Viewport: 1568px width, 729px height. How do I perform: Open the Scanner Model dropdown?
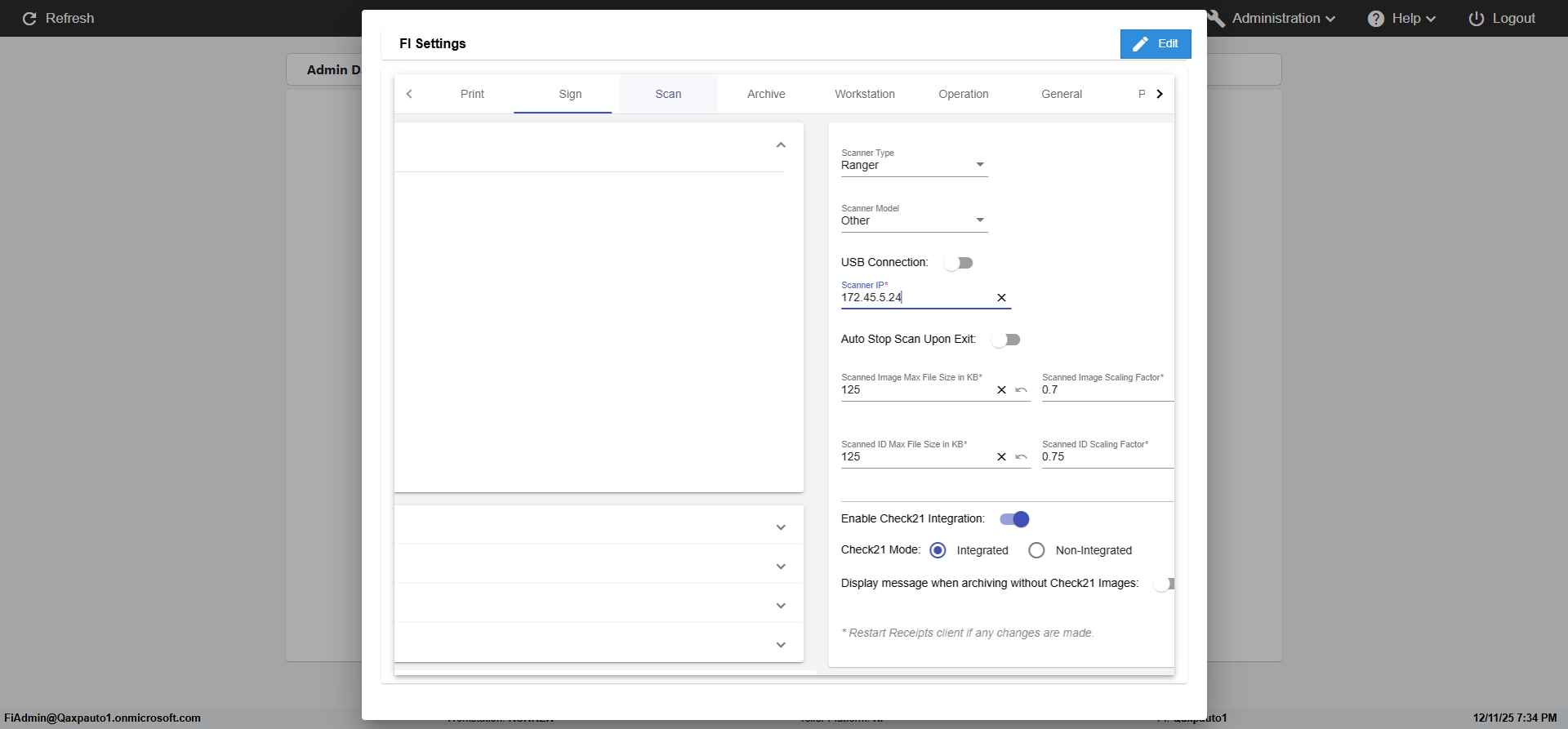tap(914, 220)
